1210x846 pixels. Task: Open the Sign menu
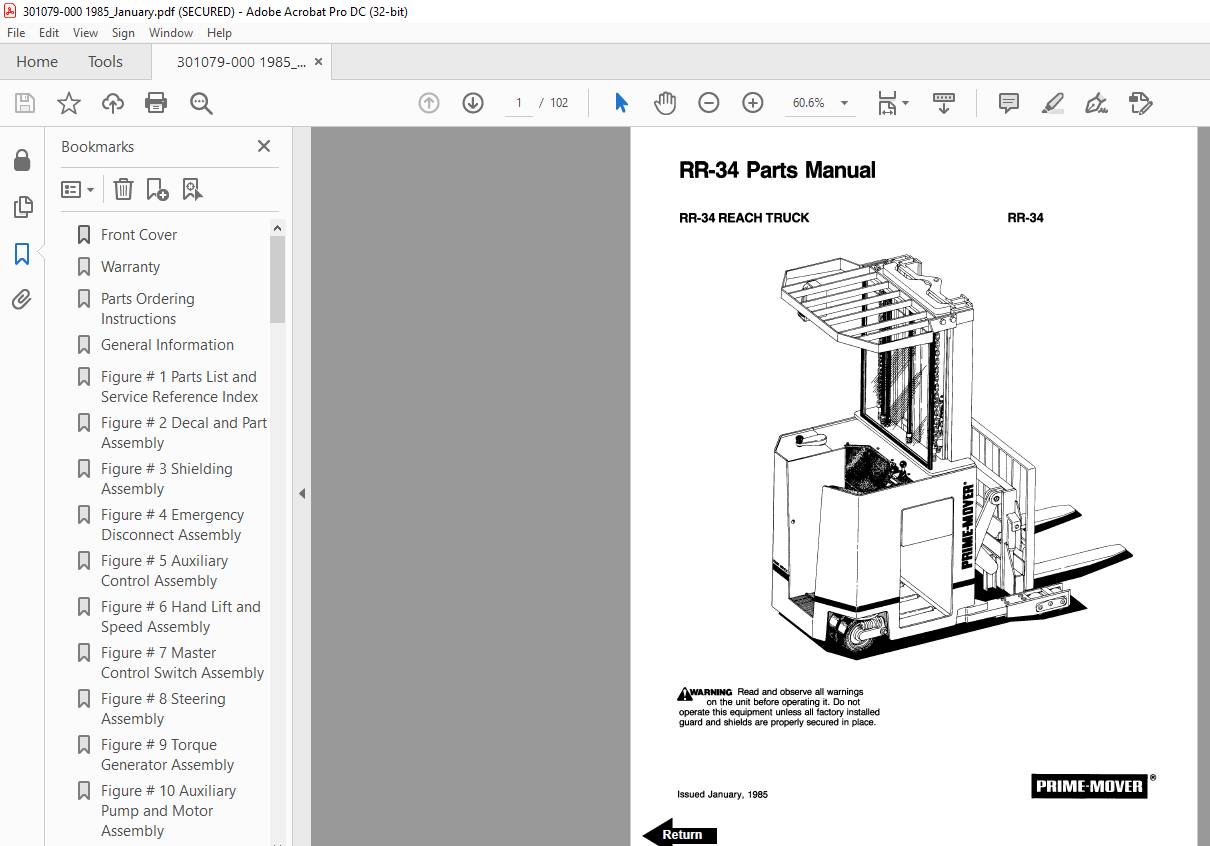point(123,33)
